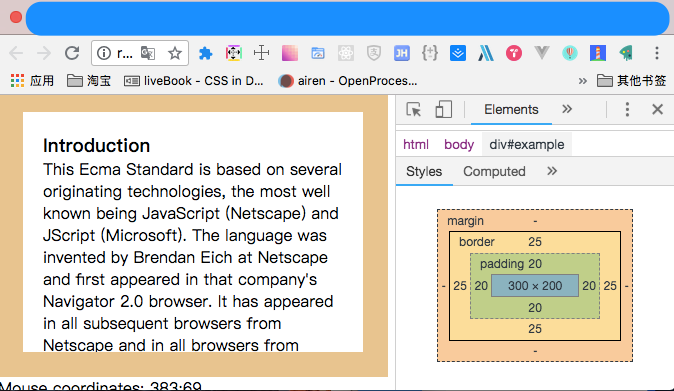Open the DevTools customize three-dot menu
The width and height of the screenshot is (674, 391).
click(627, 110)
